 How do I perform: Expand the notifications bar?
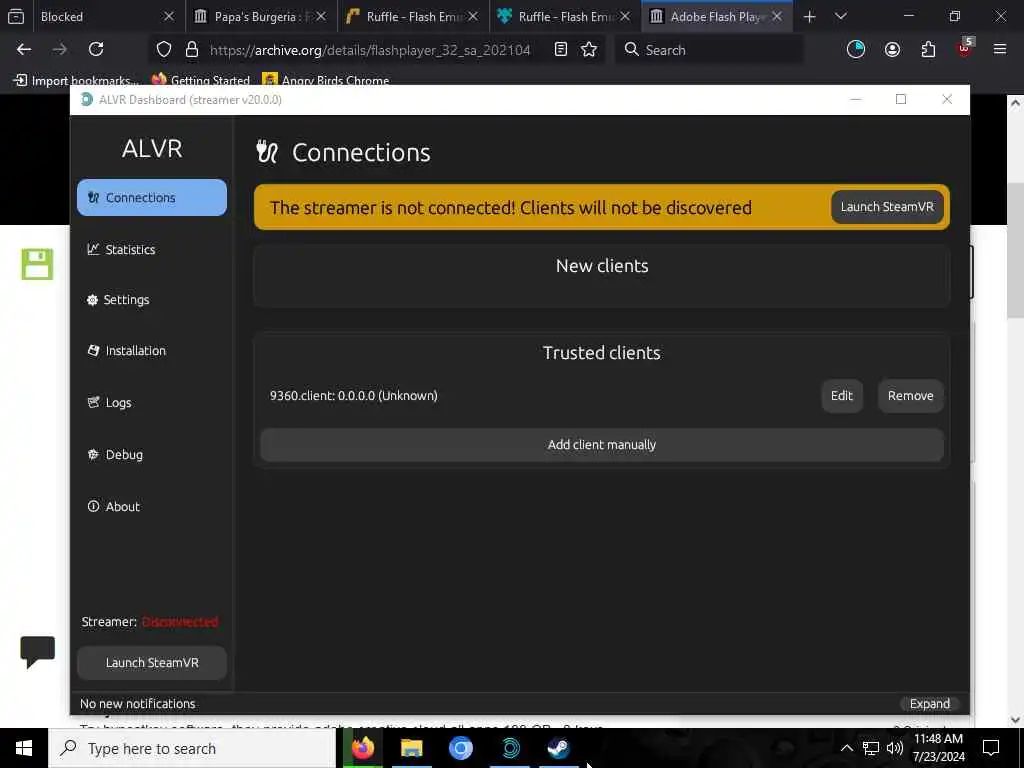(x=929, y=704)
